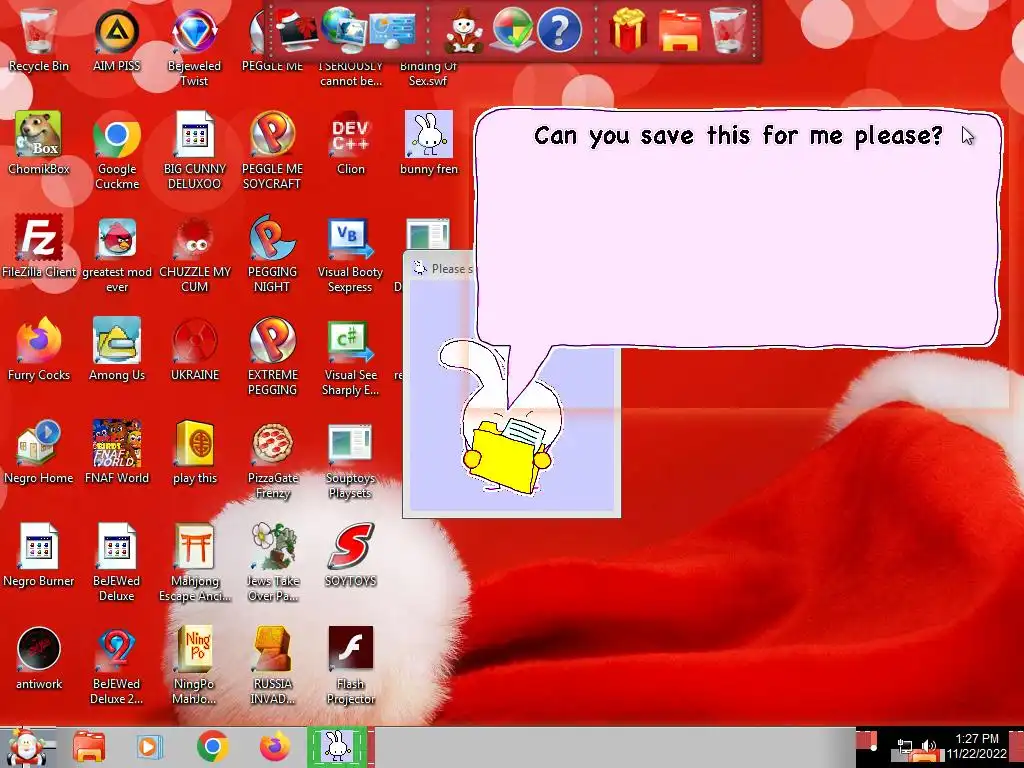Click the "Can you save this for me please?" bubble
1024x768 pixels.
pyautogui.click(x=738, y=229)
